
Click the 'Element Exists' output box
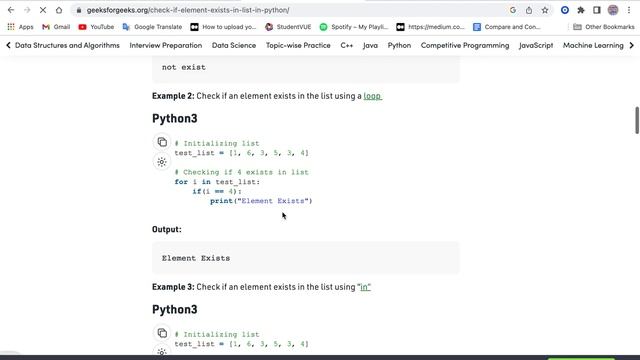(x=305, y=258)
